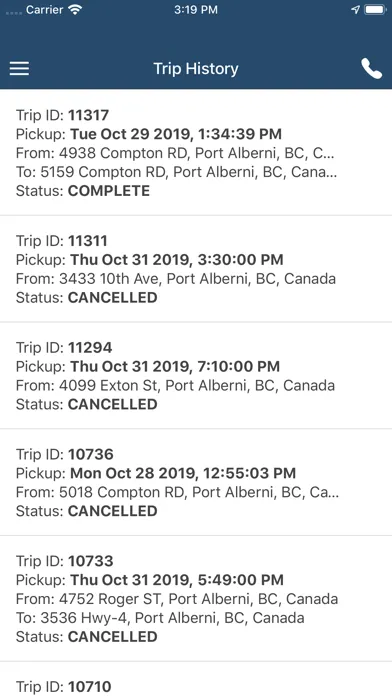Tap the battery indicator icon
The width and height of the screenshot is (392, 696).
click(x=375, y=10)
